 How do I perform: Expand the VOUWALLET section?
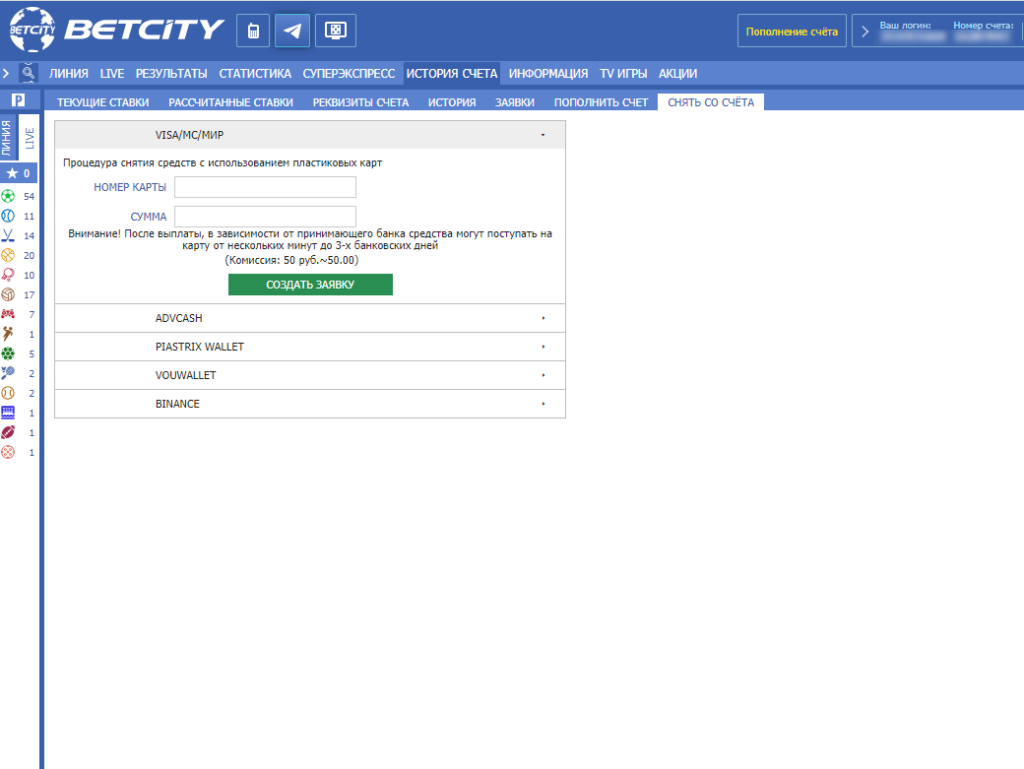click(x=310, y=375)
